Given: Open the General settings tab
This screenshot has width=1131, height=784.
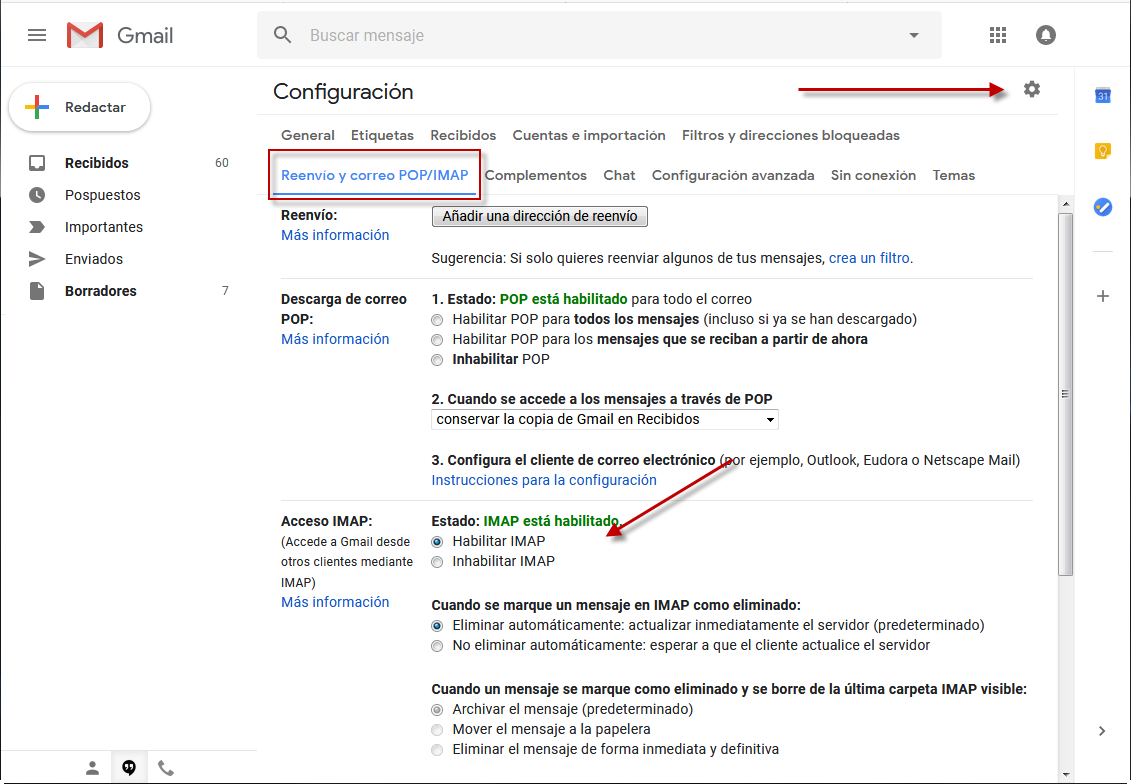Looking at the screenshot, I should [308, 136].
